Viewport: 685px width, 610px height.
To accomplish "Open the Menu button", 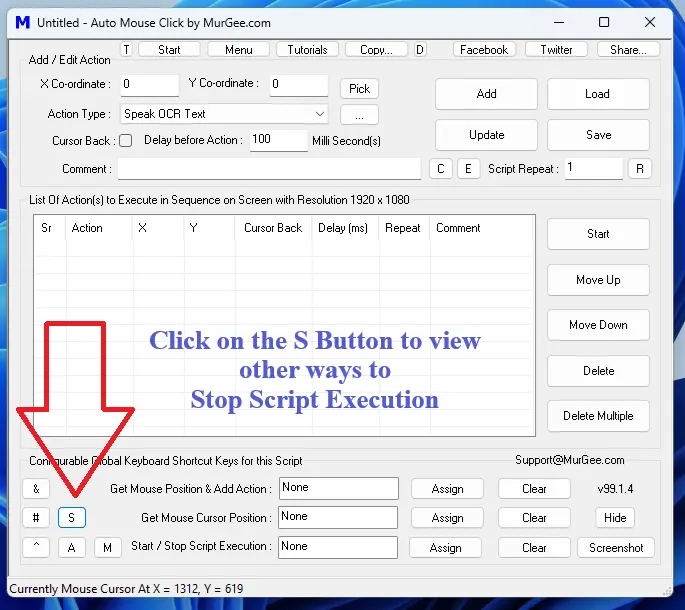I will coord(239,49).
